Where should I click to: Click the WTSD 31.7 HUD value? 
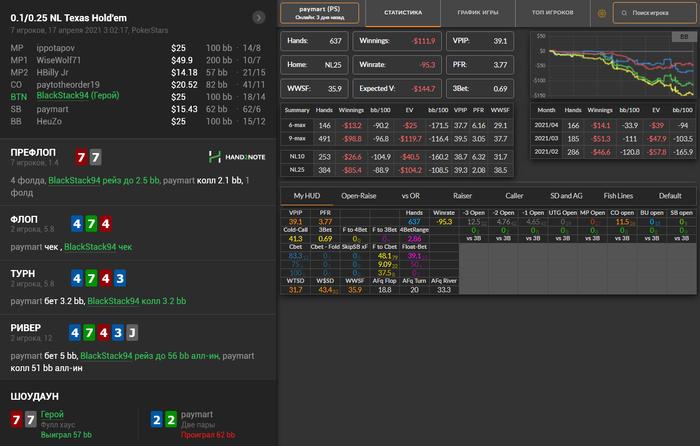(296, 290)
